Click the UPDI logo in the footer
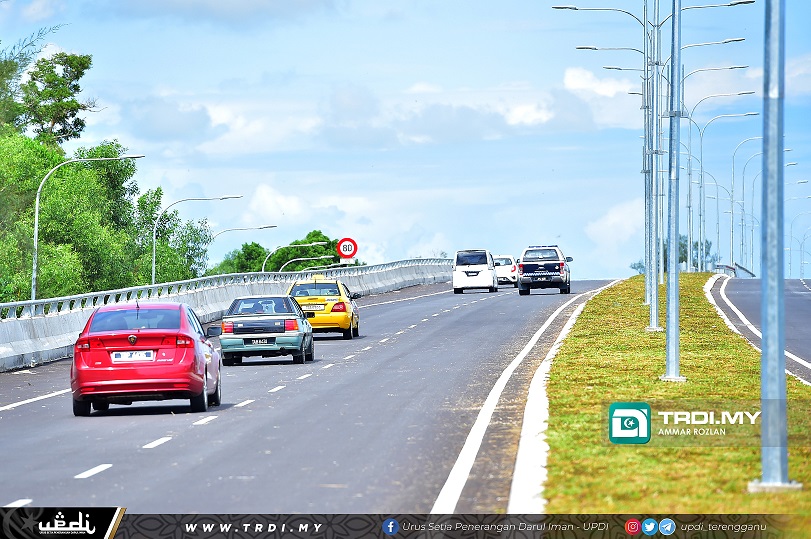Image resolution: width=811 pixels, height=539 pixels. point(66,523)
